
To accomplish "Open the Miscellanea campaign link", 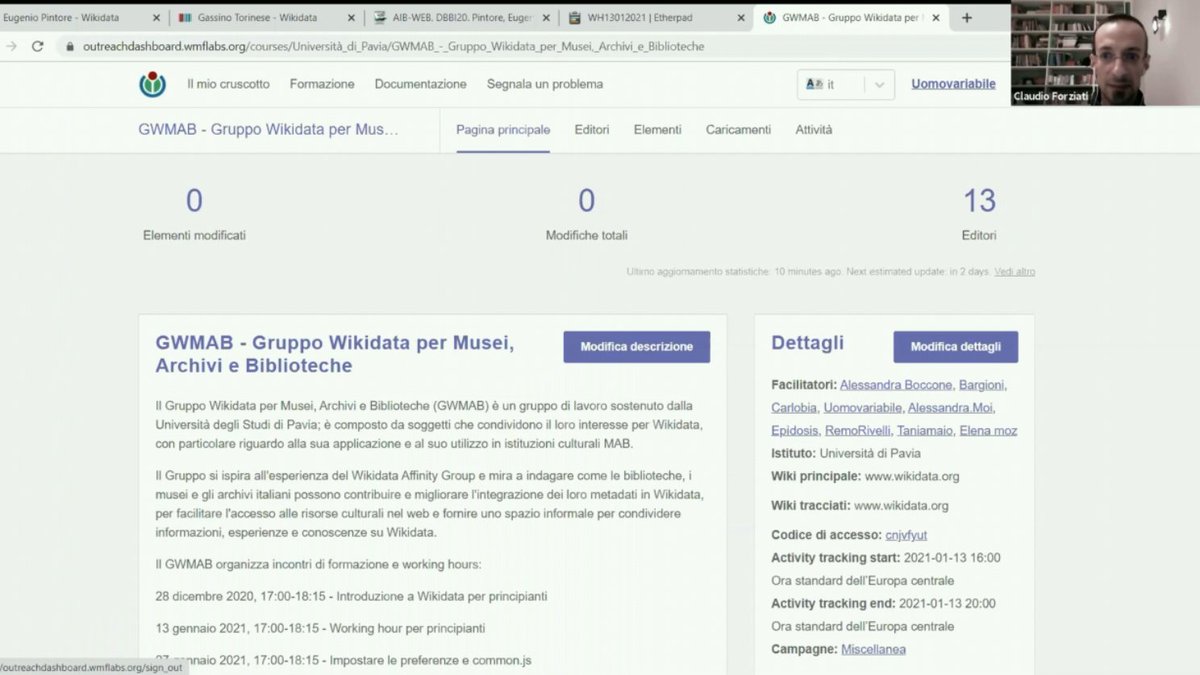I will pyautogui.click(x=873, y=650).
